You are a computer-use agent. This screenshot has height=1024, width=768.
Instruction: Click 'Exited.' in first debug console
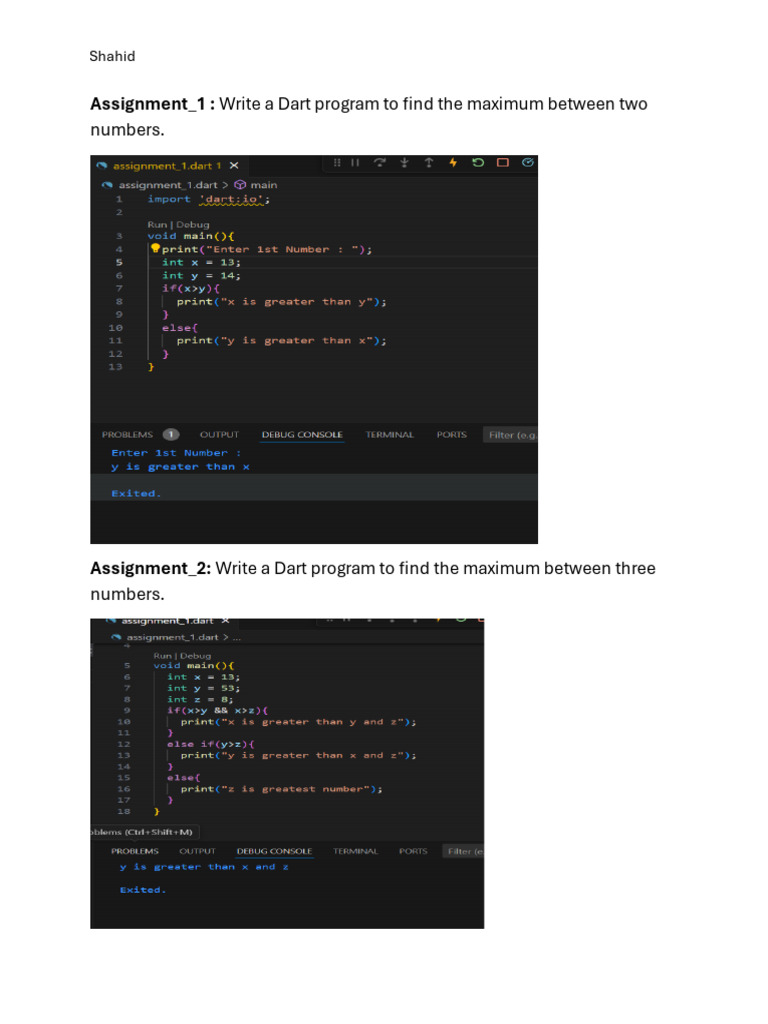pyautogui.click(x=136, y=493)
